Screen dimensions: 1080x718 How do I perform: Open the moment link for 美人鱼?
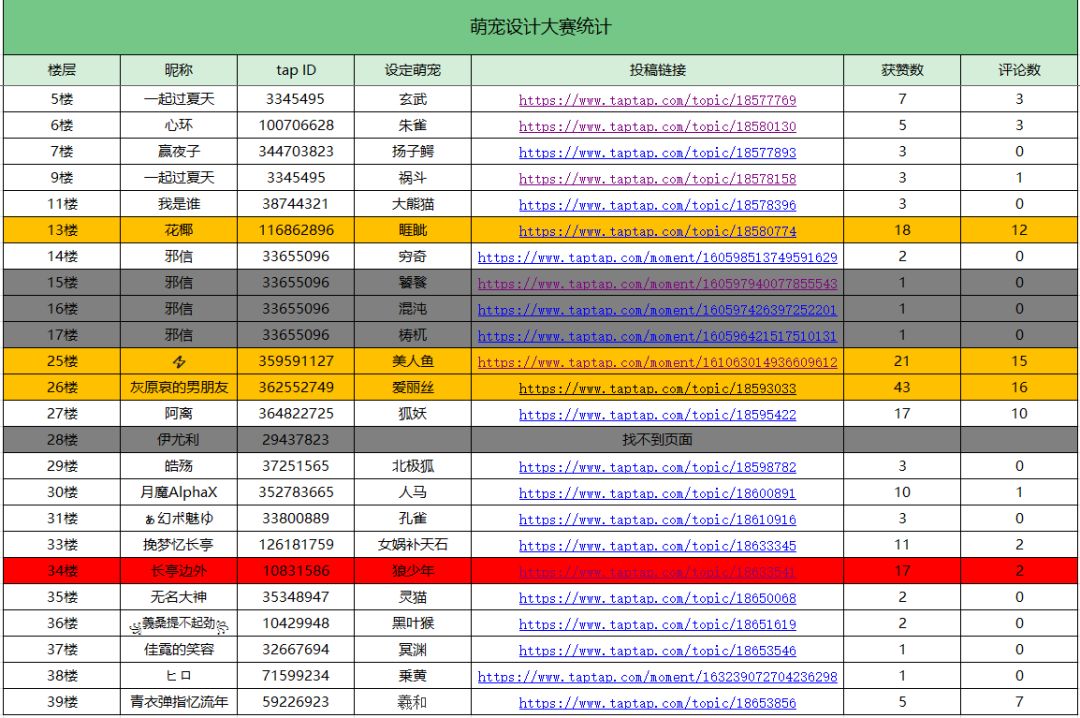(x=657, y=362)
